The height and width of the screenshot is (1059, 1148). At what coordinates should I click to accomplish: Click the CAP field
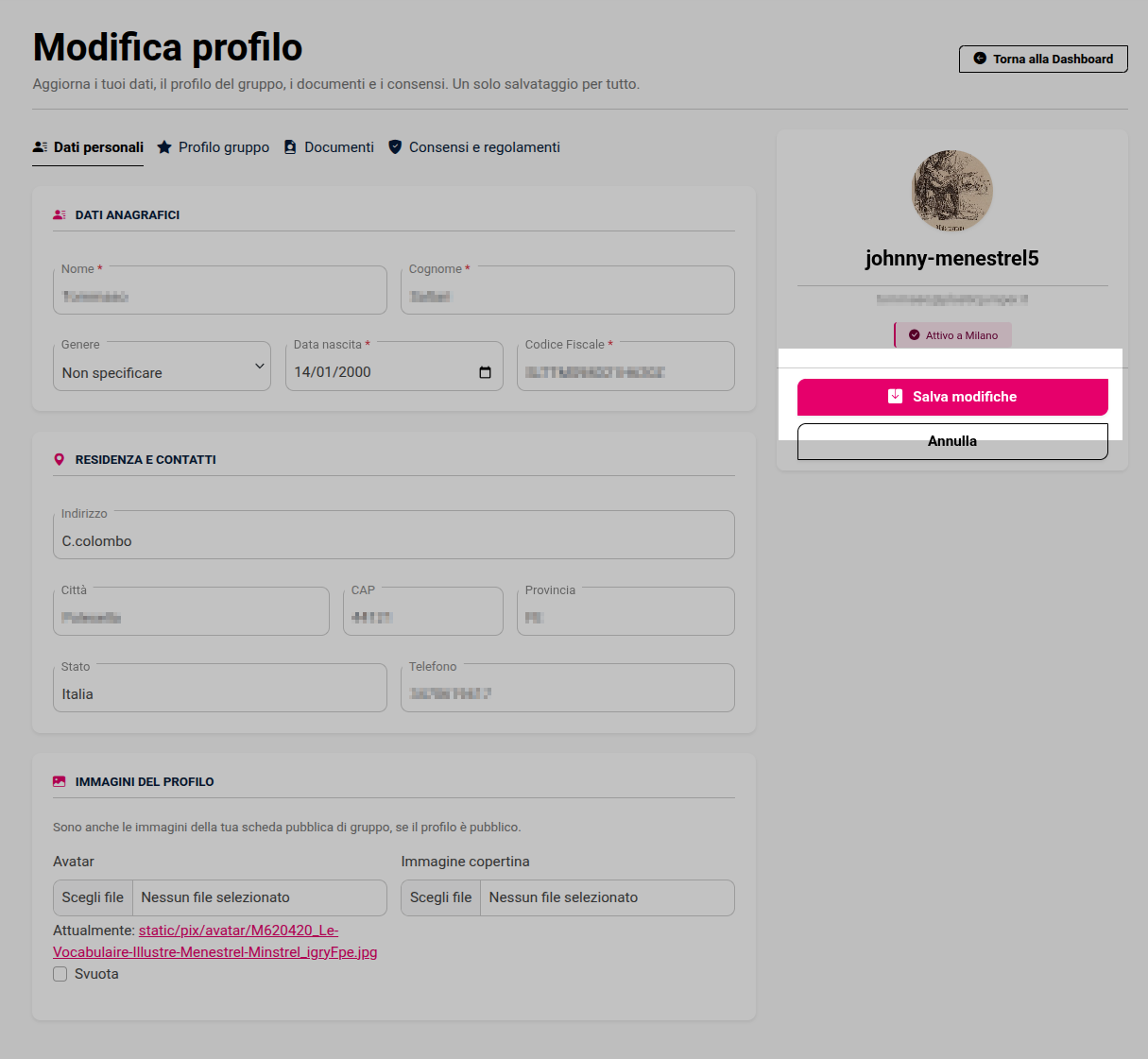423,611
